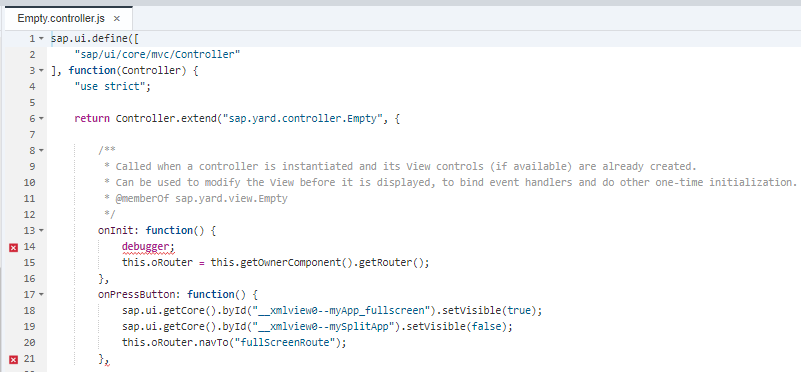Click line number 5 in the gutter
Screen dimensions: 801x372
(x=32, y=102)
